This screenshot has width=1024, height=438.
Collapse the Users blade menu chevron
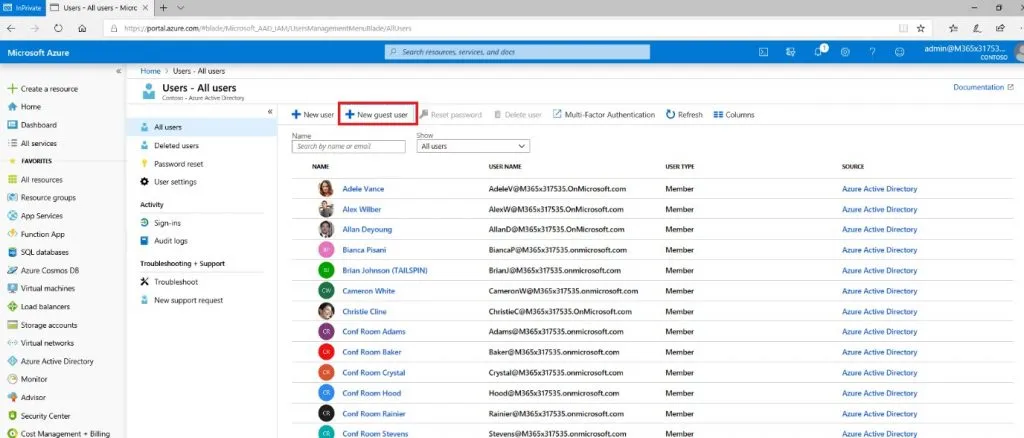[270, 112]
